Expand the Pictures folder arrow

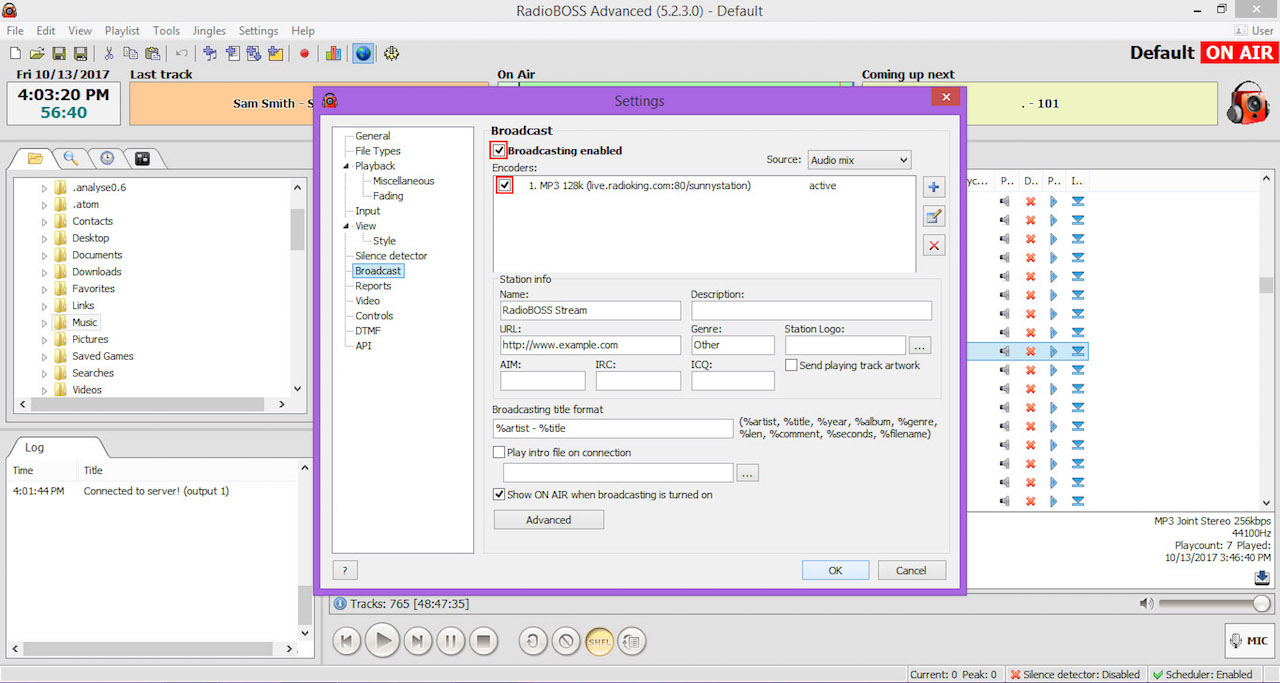pos(44,340)
